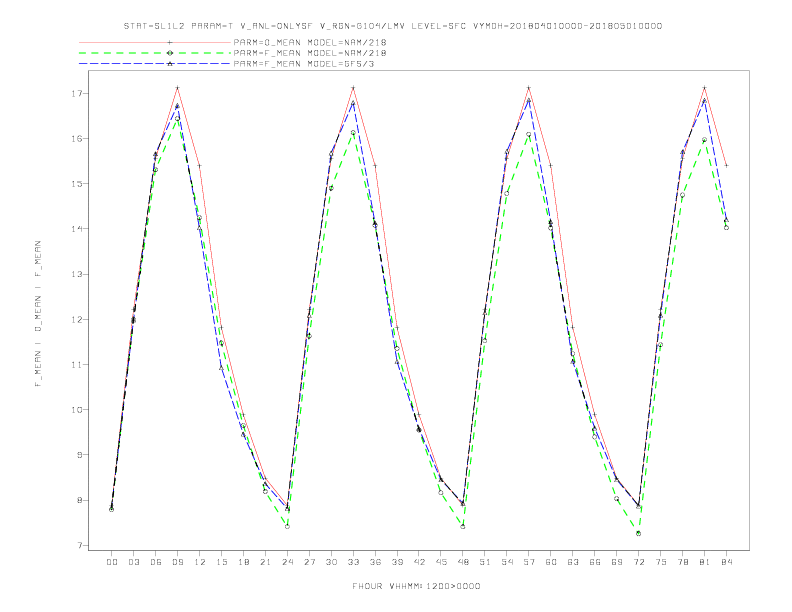The image size is (792, 612).
Task: Click y-axis tick value 16
Action: click(76, 138)
